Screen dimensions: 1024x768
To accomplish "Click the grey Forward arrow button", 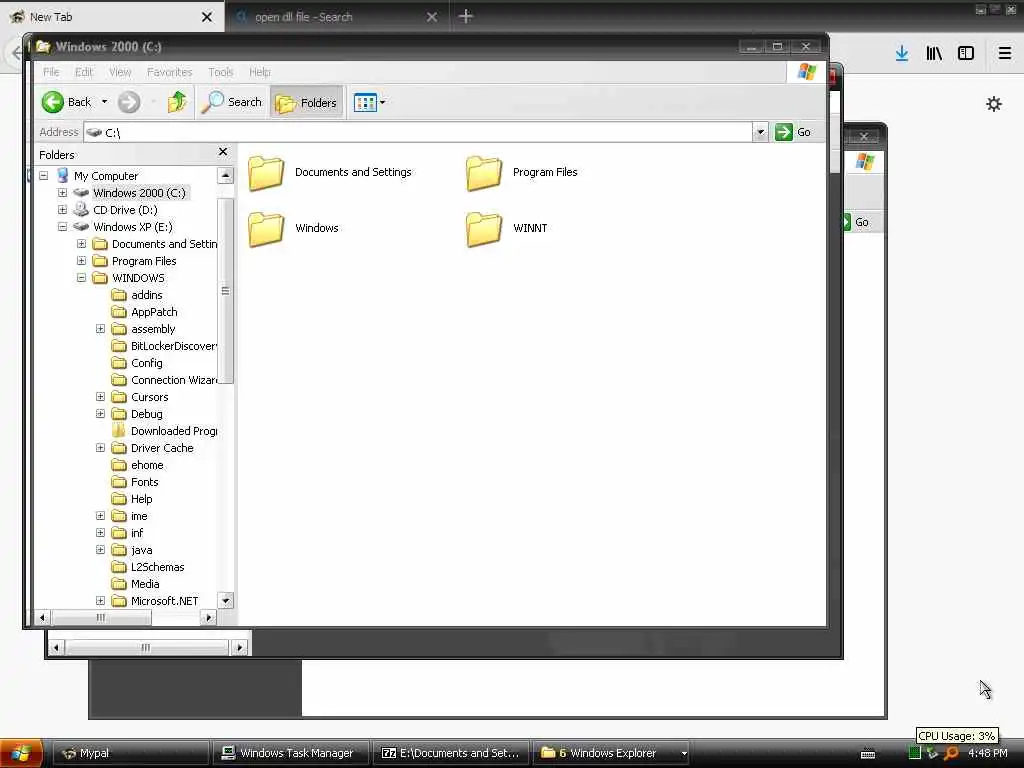I will 129,102.
